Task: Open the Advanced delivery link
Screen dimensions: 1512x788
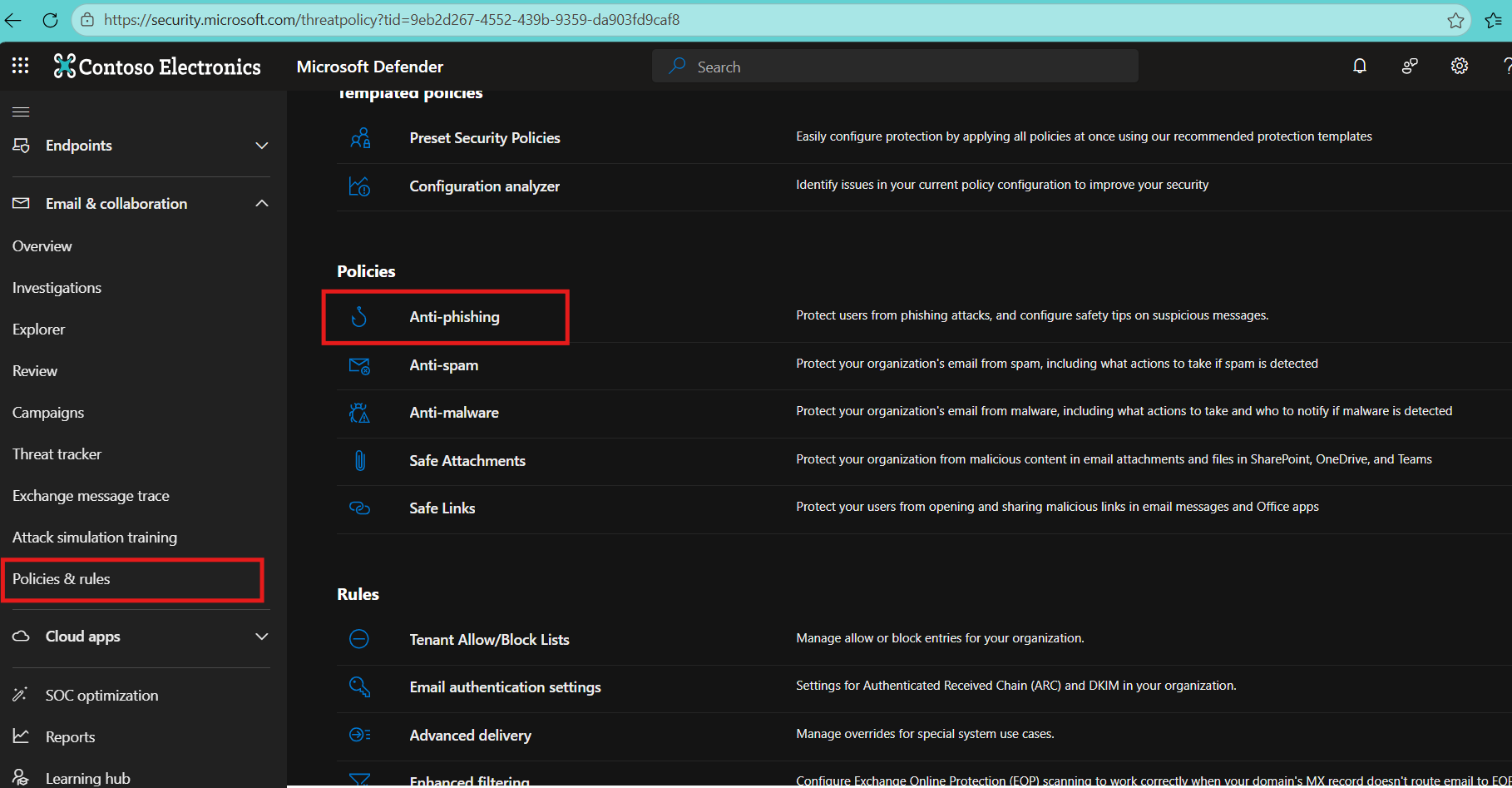Action: click(x=470, y=736)
